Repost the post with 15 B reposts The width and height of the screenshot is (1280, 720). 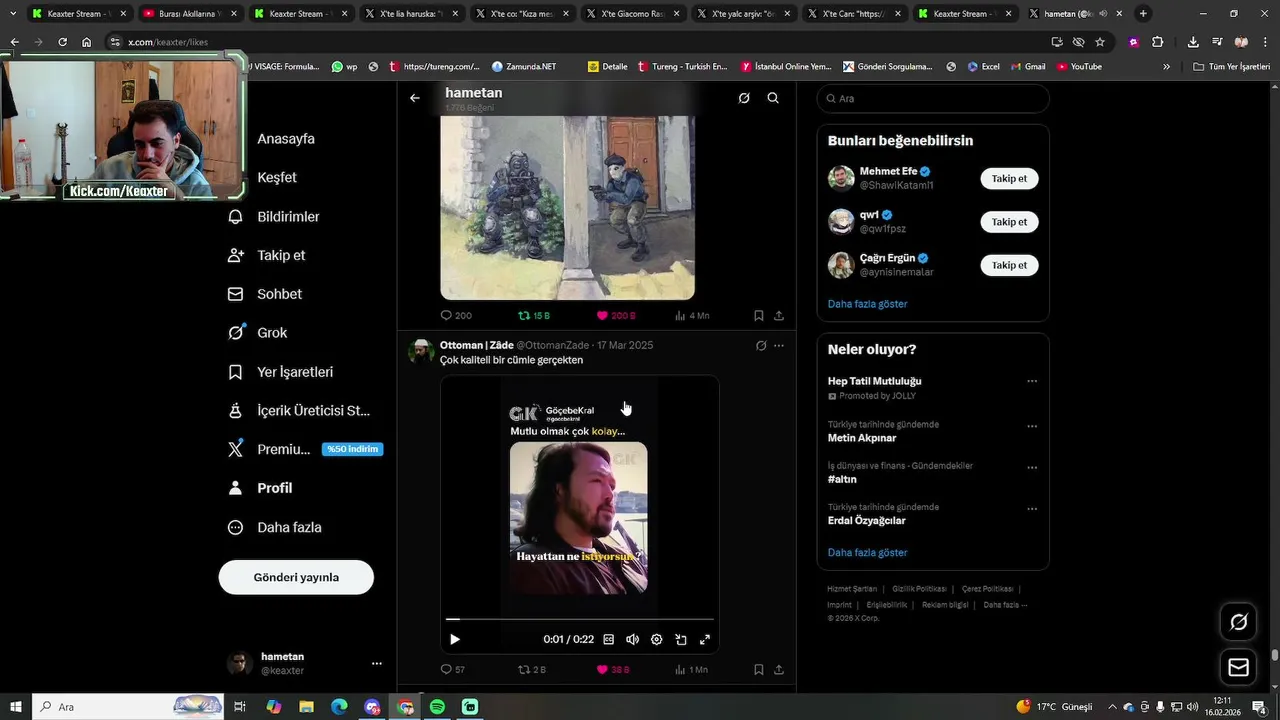534,315
